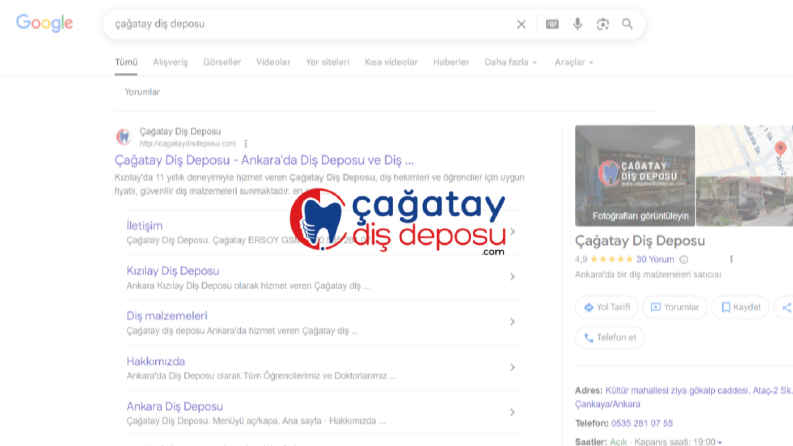Open the Kızılay Diş Deposu sitelink
This screenshot has height=446, width=793.
click(x=173, y=271)
